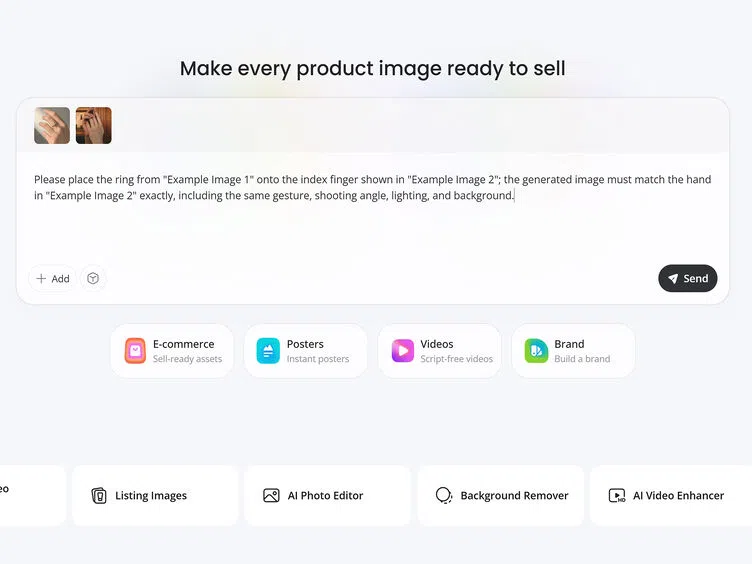This screenshot has width=752, height=564.
Task: Open the Videos Script-free videos card
Action: [439, 351]
